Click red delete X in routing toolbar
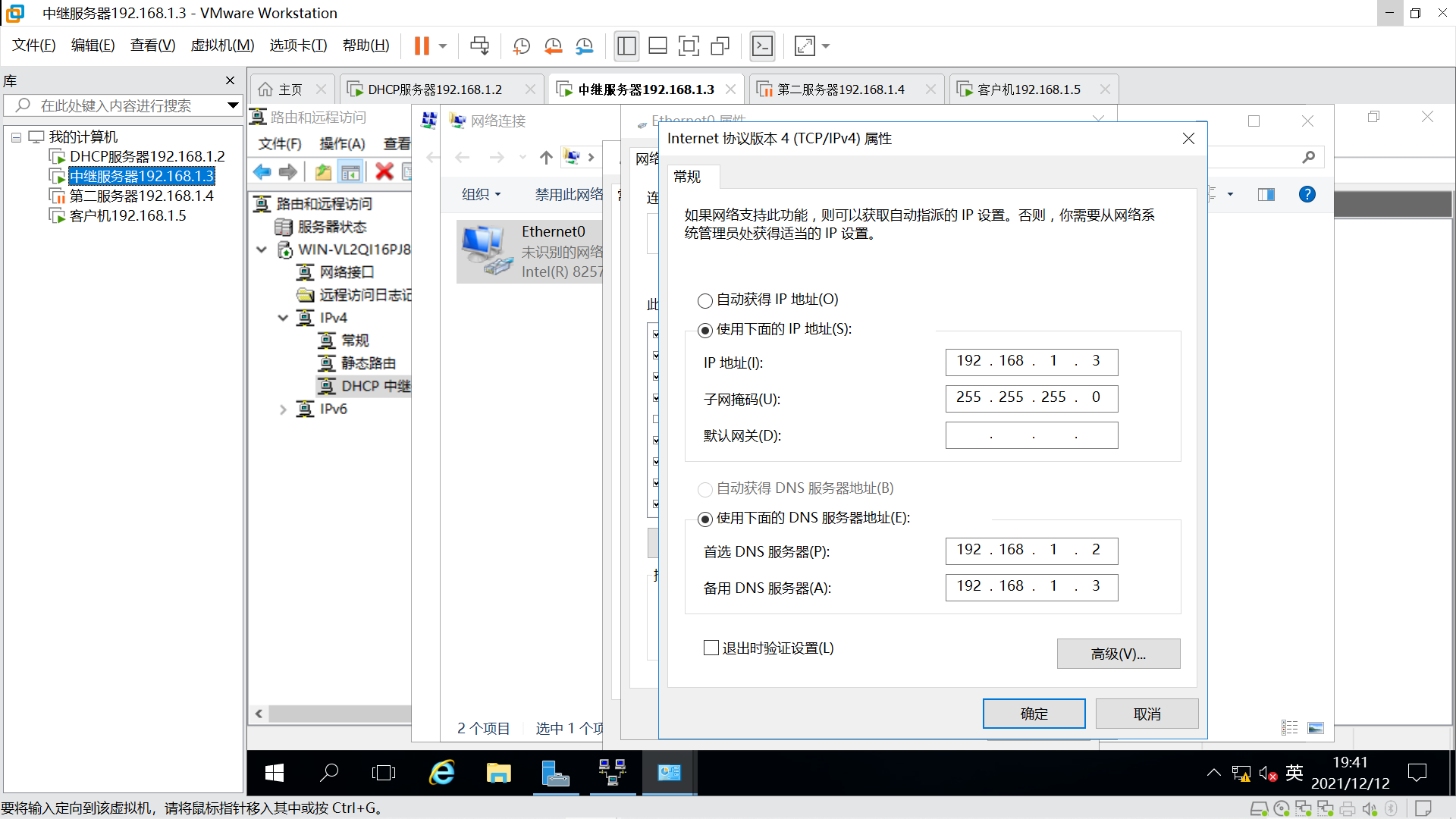The height and width of the screenshot is (819, 1456). (x=384, y=172)
